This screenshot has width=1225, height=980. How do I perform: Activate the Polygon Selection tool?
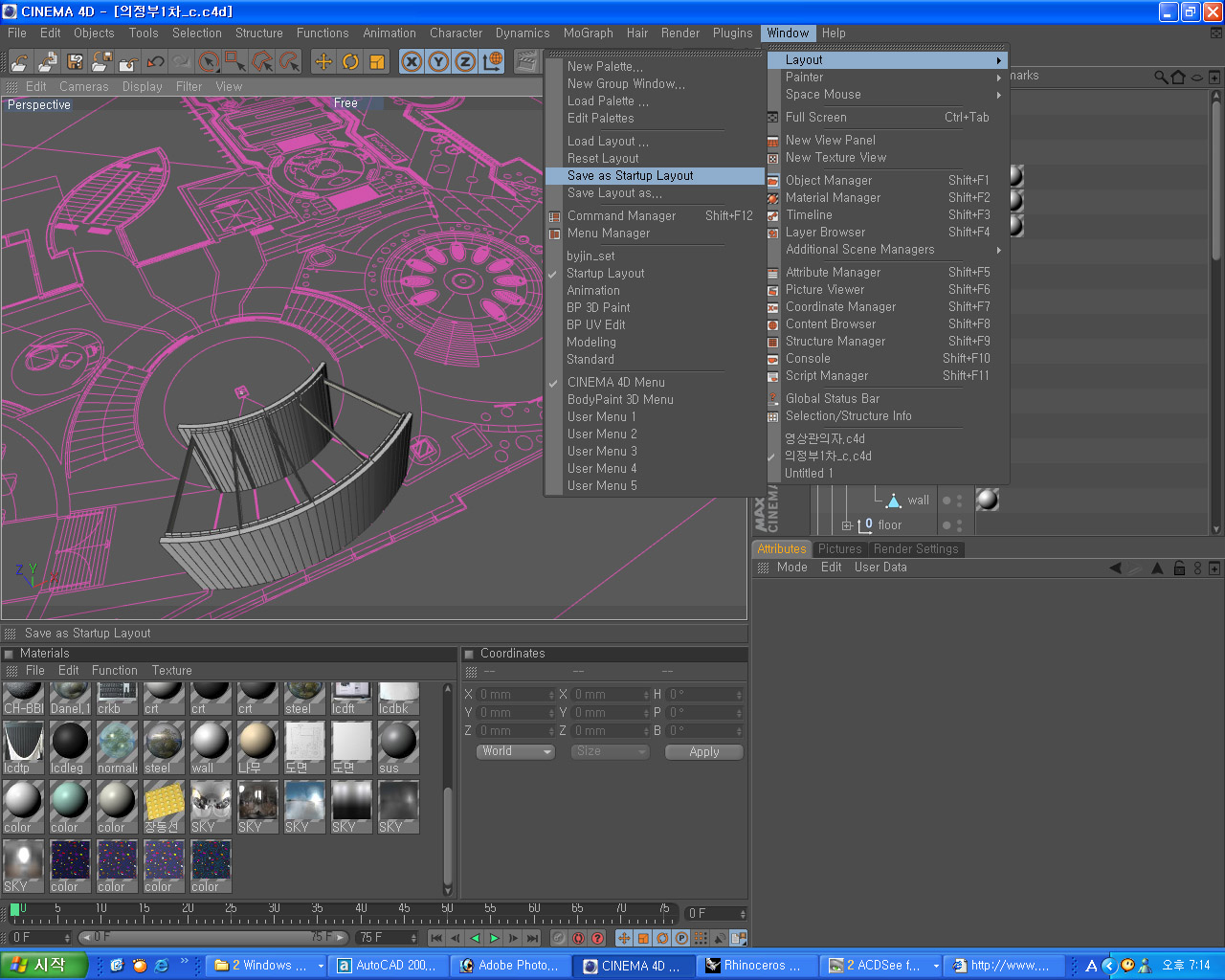(262, 62)
